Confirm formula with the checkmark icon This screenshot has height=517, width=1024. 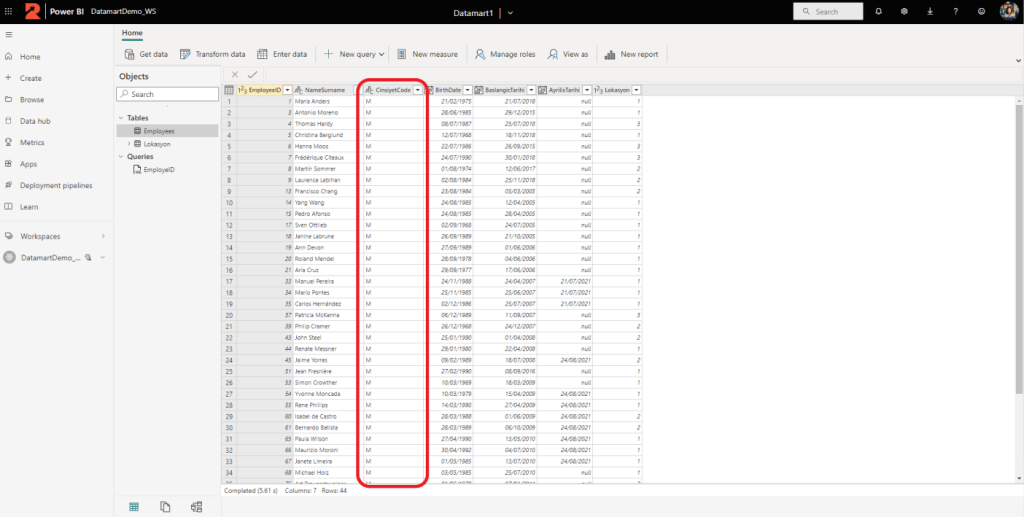252,74
